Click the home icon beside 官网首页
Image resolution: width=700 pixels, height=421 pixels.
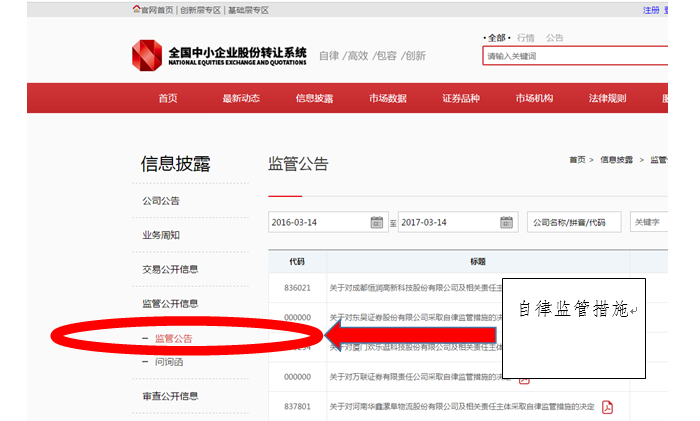pyautogui.click(x=137, y=10)
